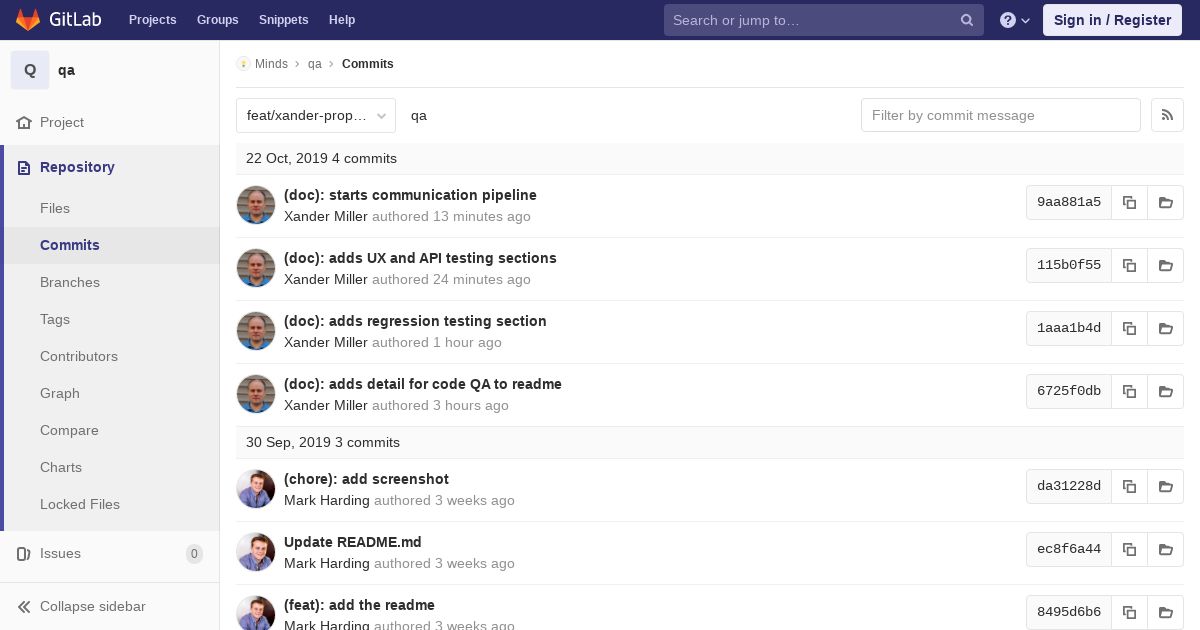Viewport: 1200px width, 630px height.
Task: Copy commit SHA 1aaa1b4d
Action: (1129, 328)
